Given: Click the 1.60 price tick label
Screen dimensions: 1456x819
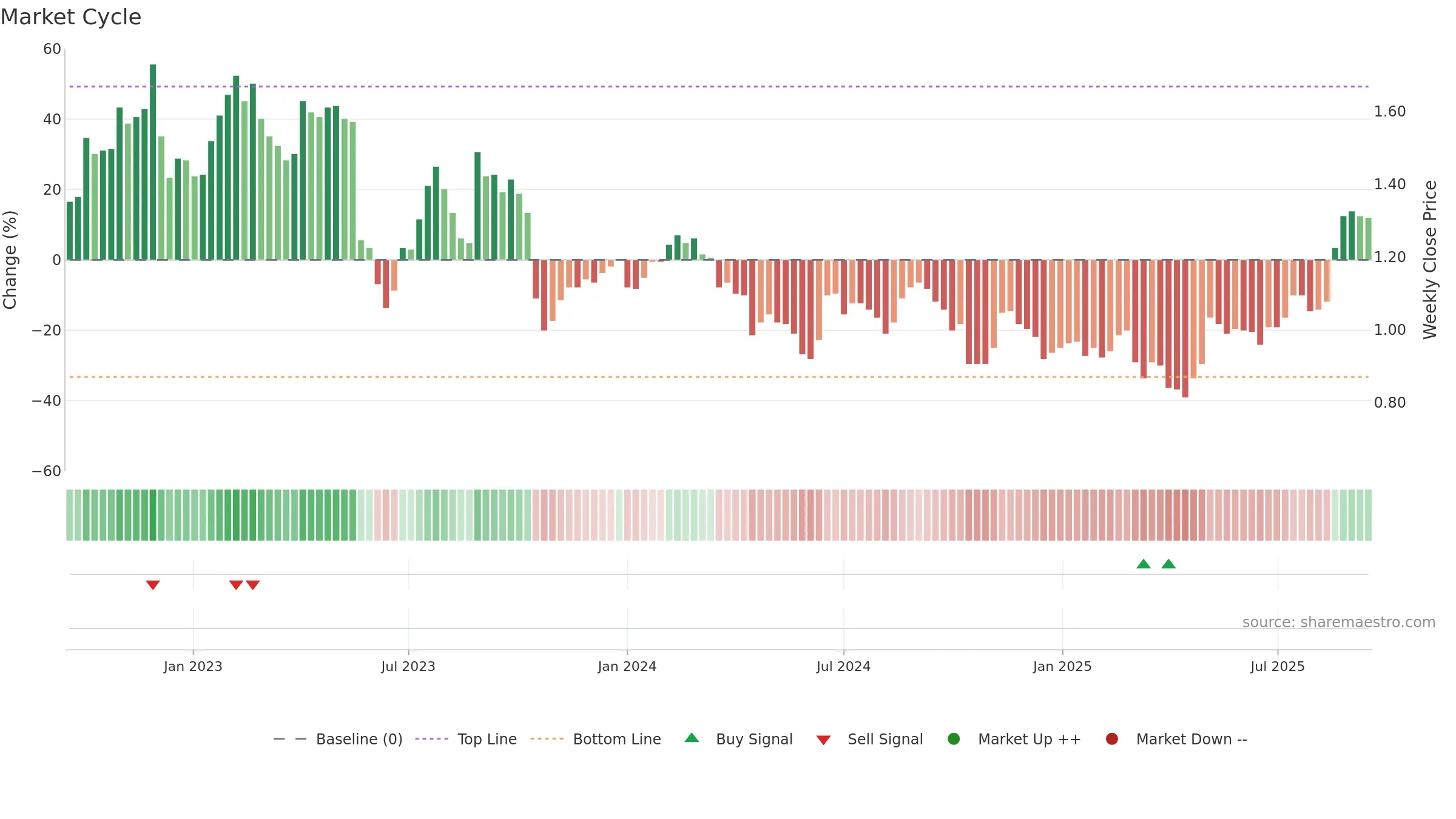Looking at the screenshot, I should 1390,112.
